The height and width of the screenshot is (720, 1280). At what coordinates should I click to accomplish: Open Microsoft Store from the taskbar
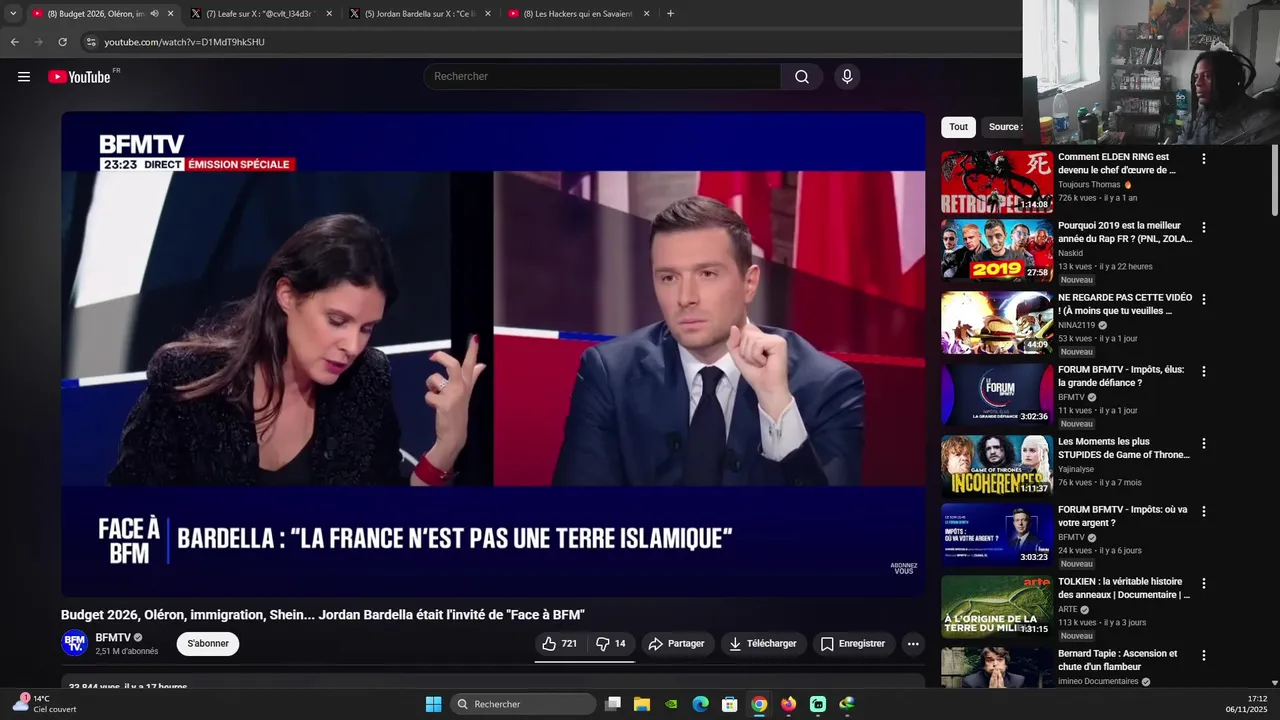[730, 704]
